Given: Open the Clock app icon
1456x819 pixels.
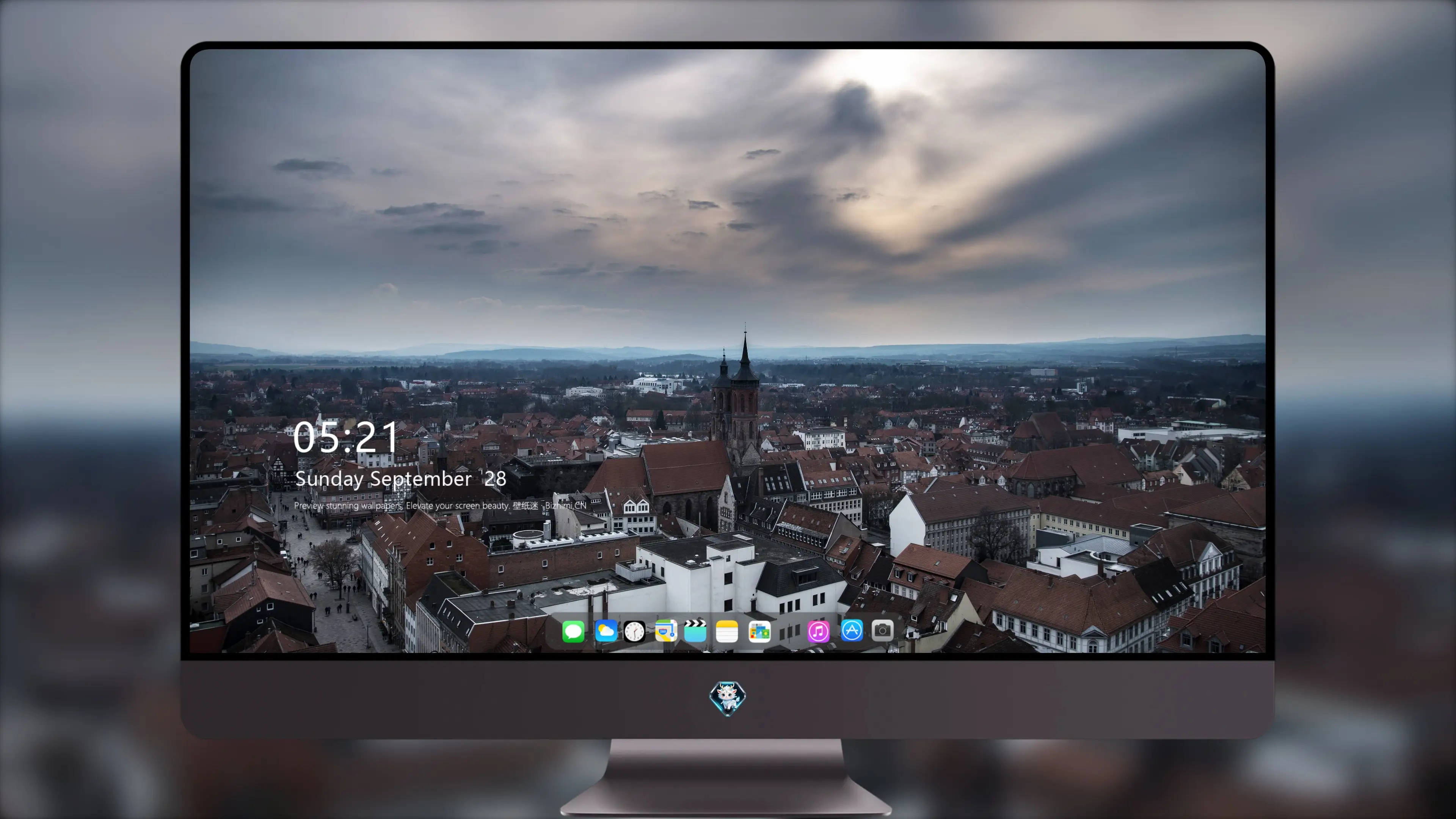Looking at the screenshot, I should 634,631.
